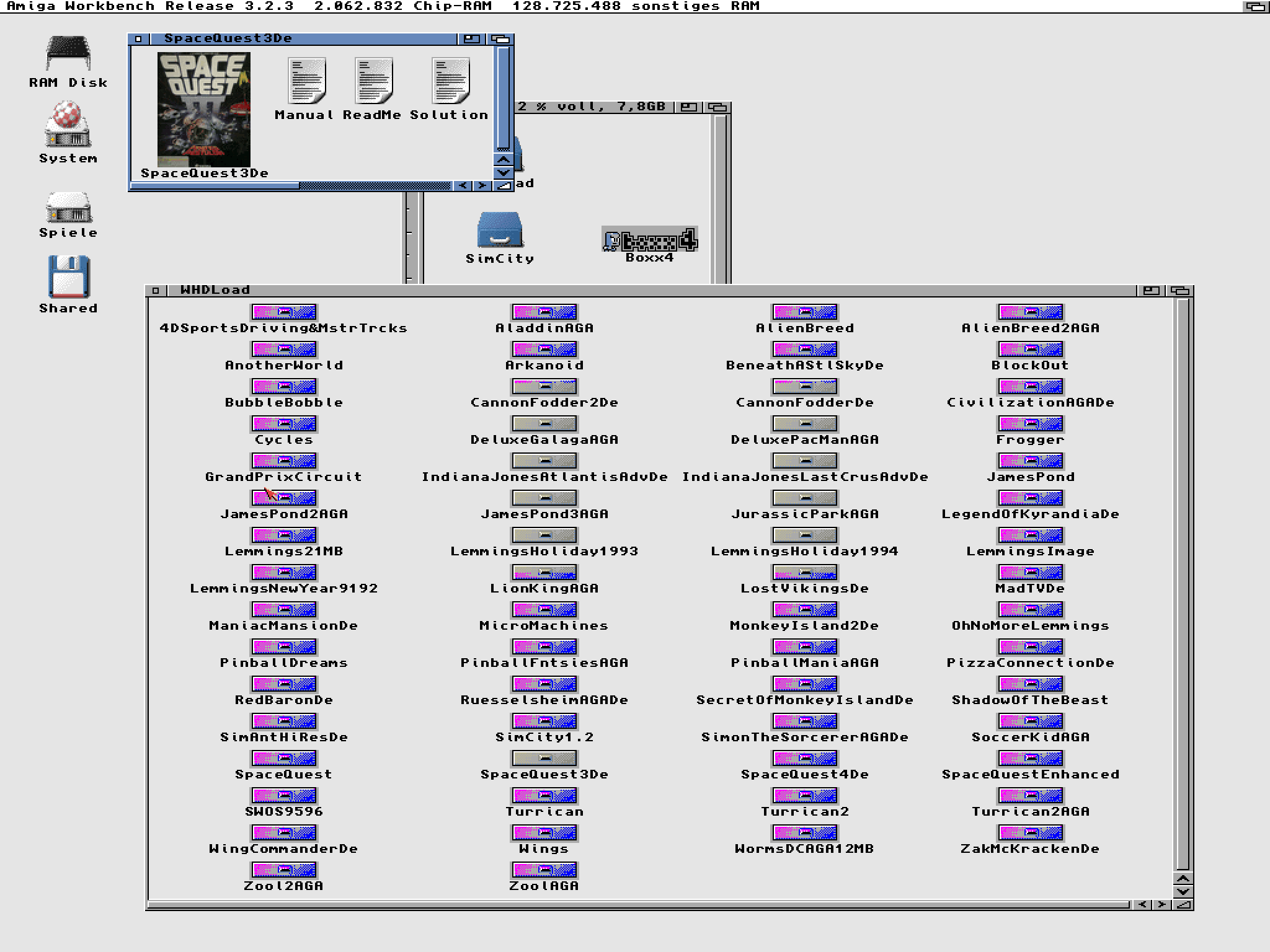Image resolution: width=1270 pixels, height=952 pixels.
Task: Select the JurassicParkAGA drawer icon
Action: (x=805, y=498)
